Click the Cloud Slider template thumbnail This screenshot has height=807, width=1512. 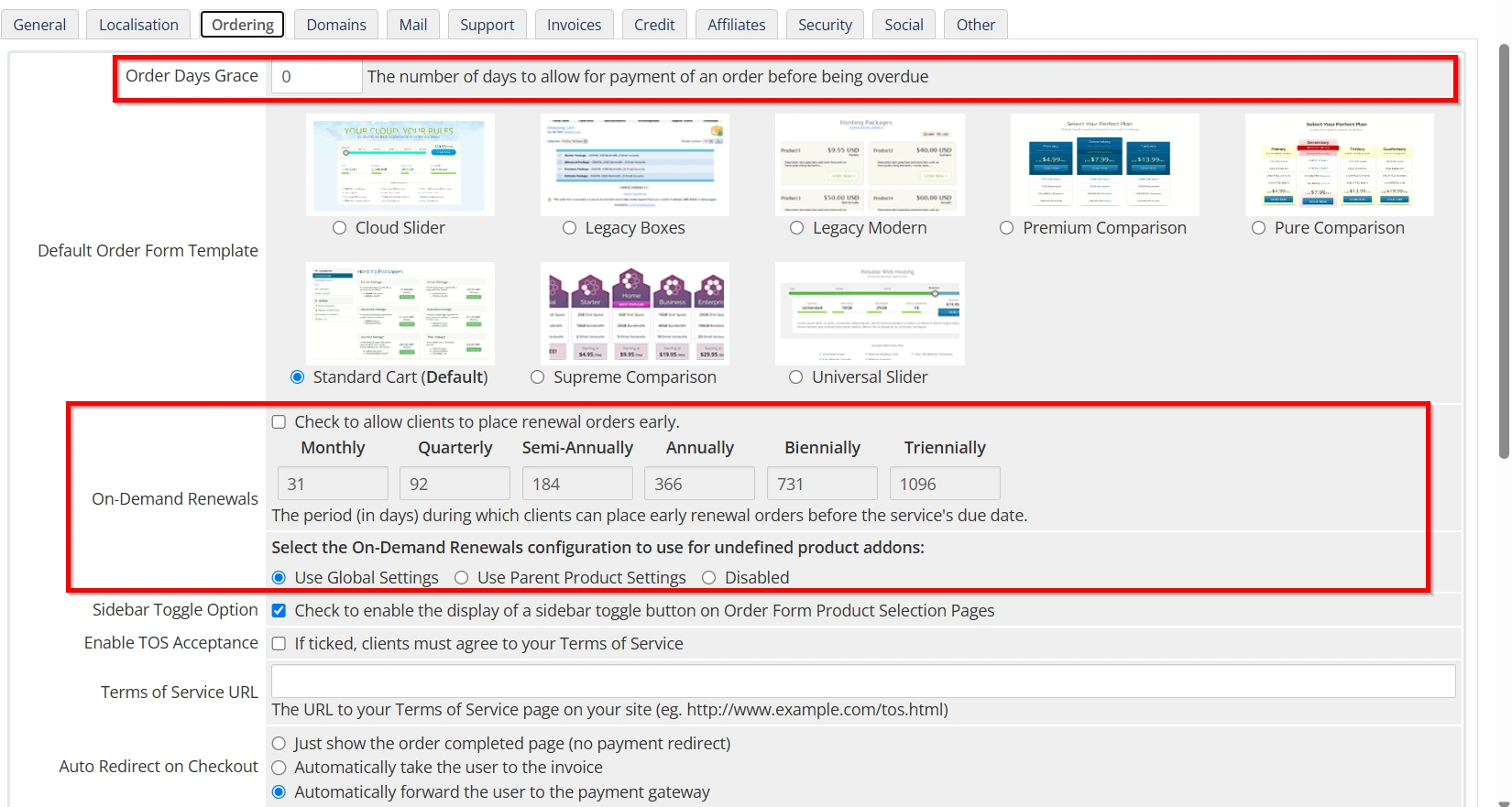400,165
